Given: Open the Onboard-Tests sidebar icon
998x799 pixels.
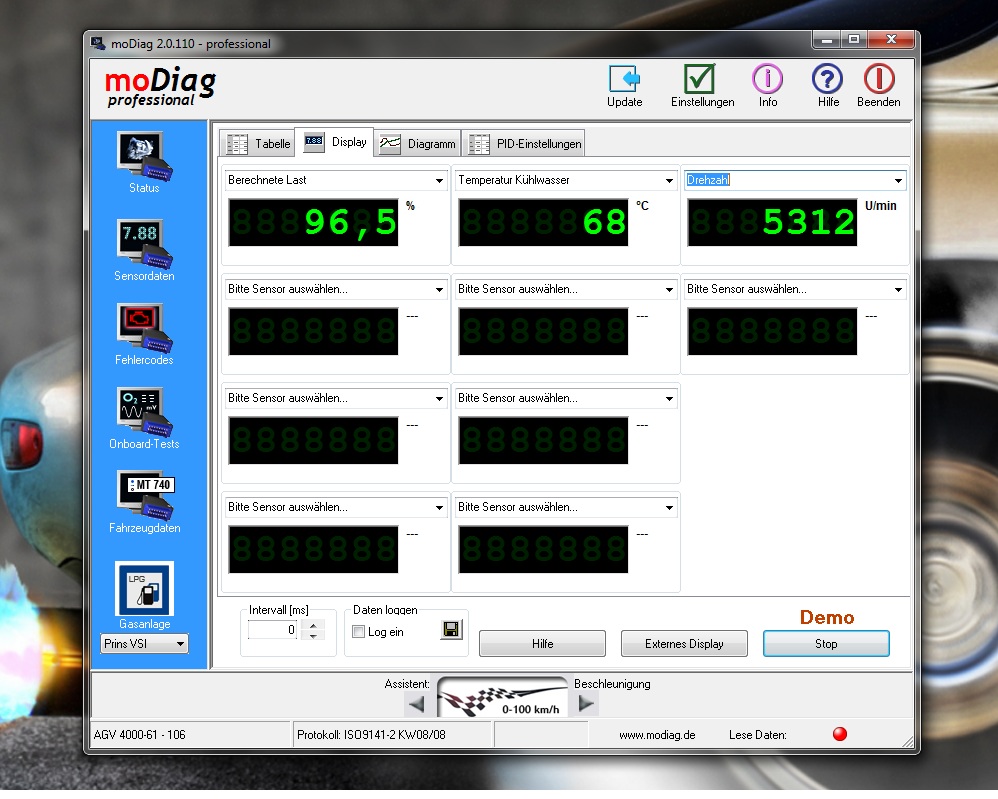Looking at the screenshot, I should pos(142,410).
